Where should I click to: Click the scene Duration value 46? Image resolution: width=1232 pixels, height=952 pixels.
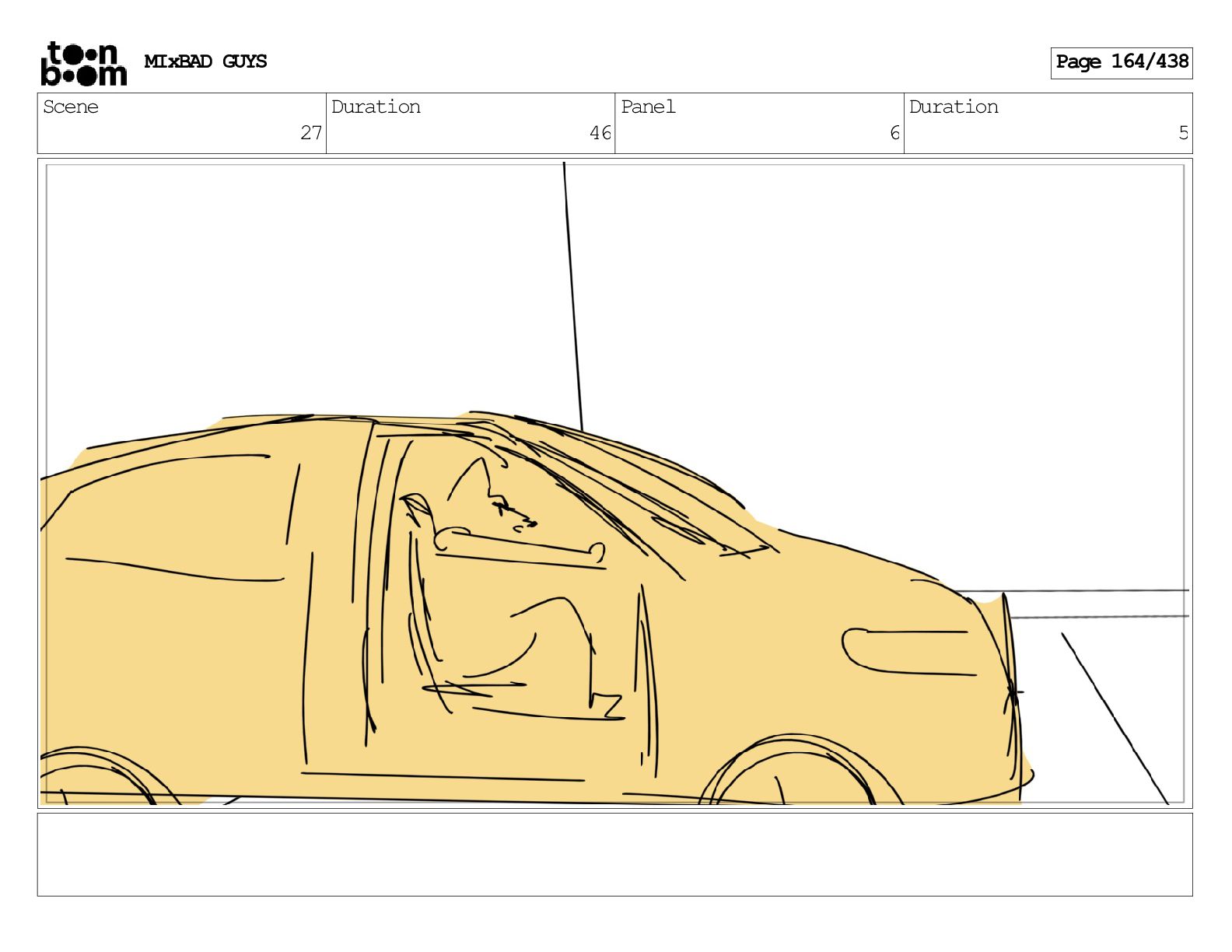[600, 133]
